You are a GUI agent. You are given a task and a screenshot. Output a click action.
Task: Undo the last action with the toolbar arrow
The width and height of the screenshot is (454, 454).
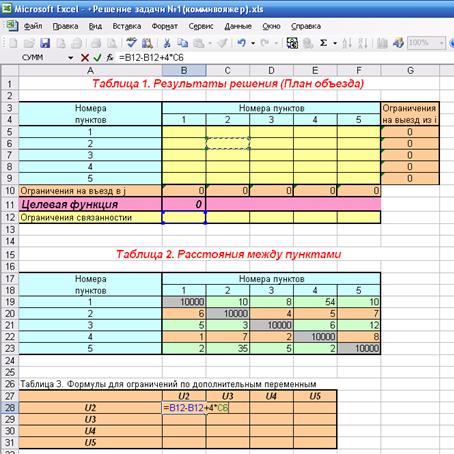tap(242, 43)
